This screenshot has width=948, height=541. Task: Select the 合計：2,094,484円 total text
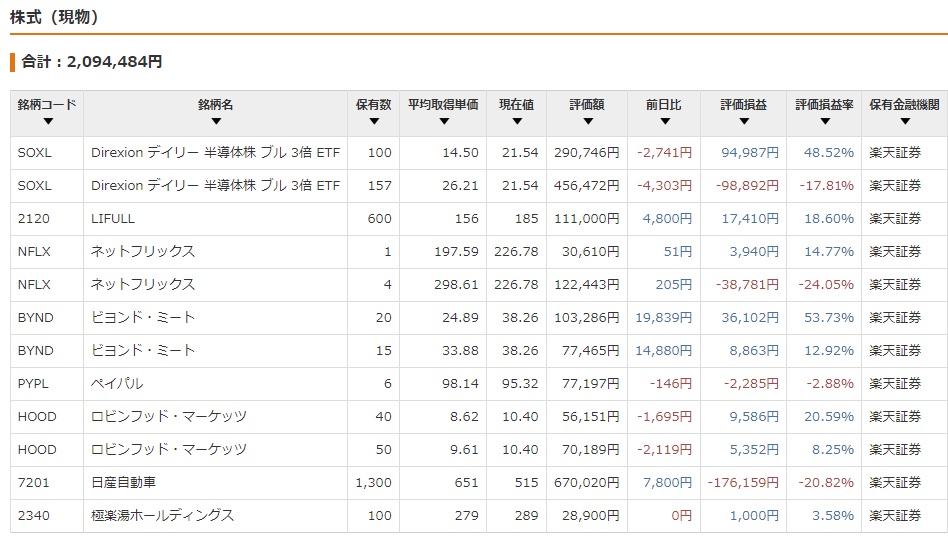point(91,62)
